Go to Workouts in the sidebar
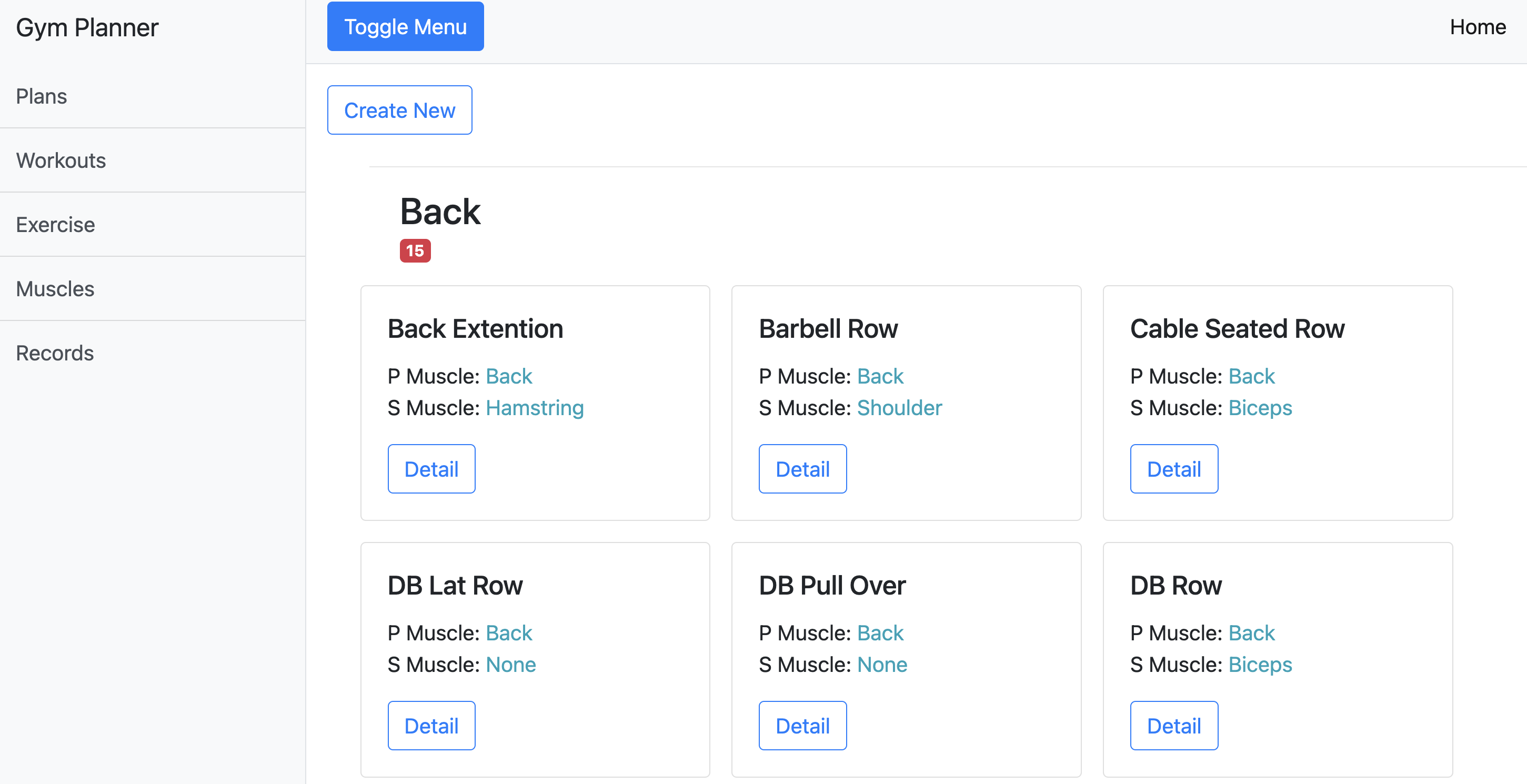Screen dimensions: 1527x784 [61, 160]
